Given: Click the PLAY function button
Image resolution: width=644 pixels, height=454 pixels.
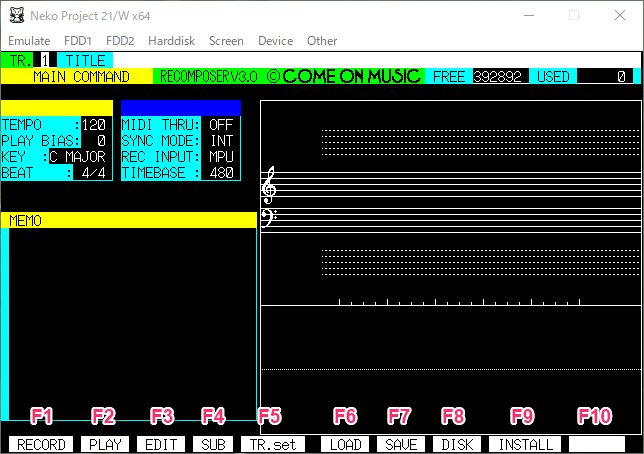Looking at the screenshot, I should [105, 445].
